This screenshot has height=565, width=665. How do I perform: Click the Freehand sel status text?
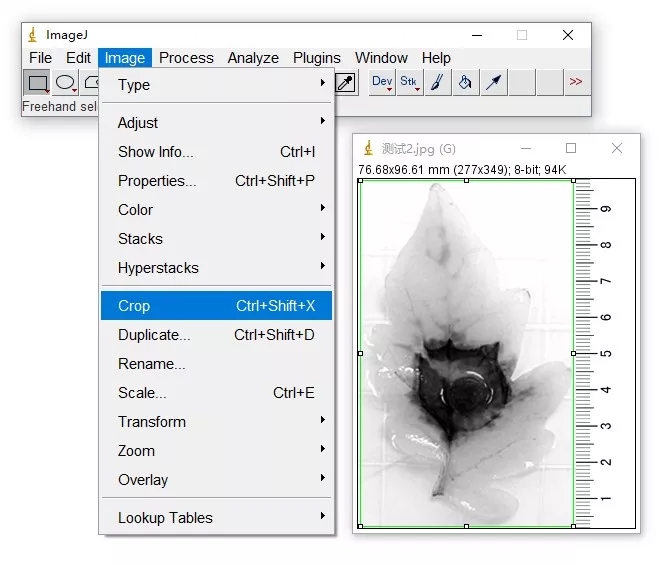pos(59,106)
